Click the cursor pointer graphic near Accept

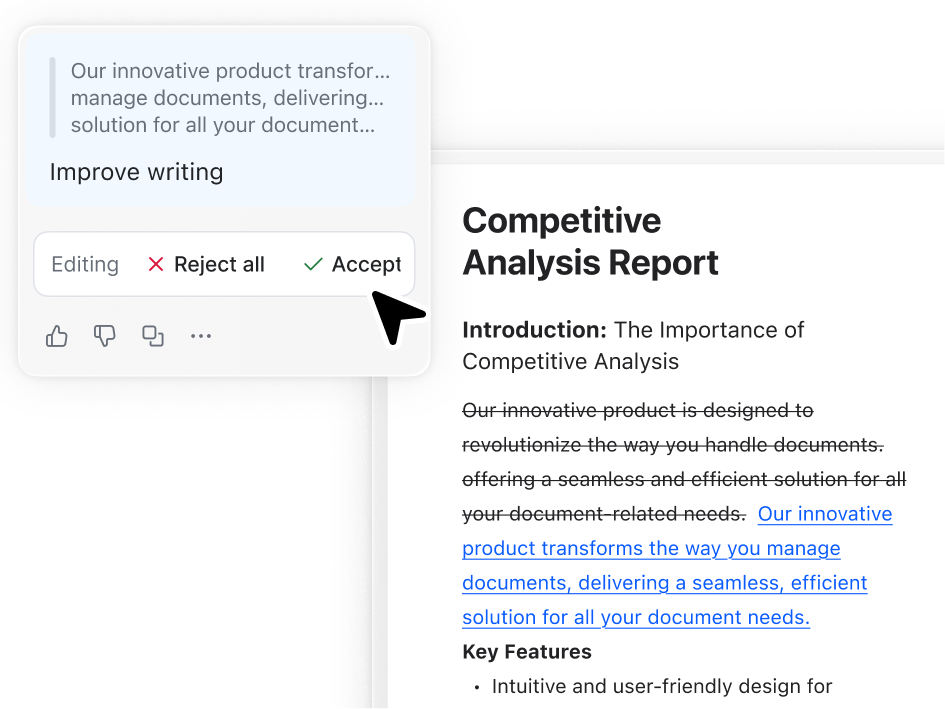[396, 315]
